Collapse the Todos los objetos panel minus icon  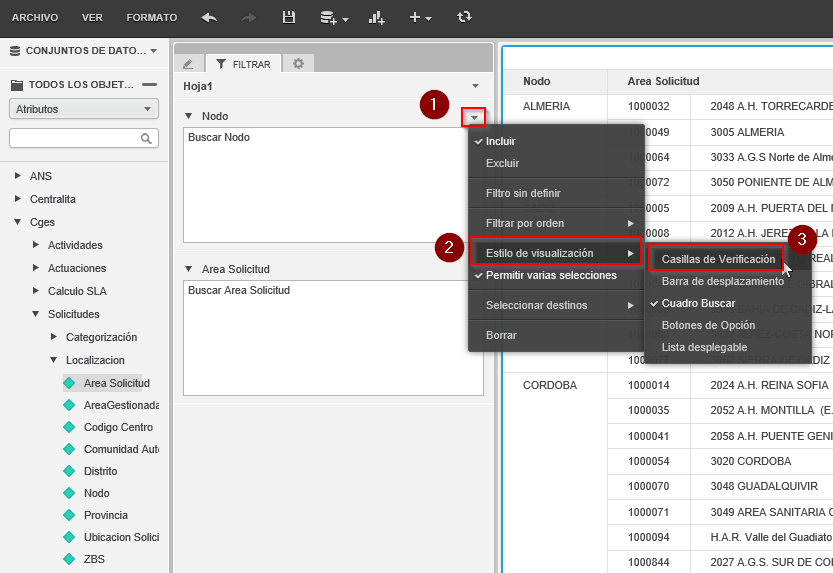[150, 84]
